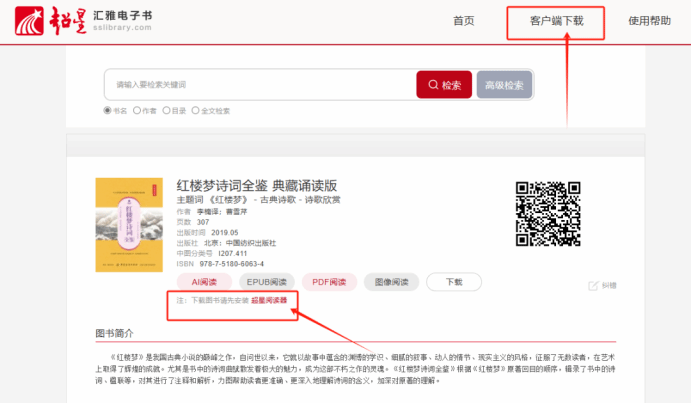Screen dimensions: 692x404
Task: Follow the 超星阅读器 install link
Action: [268, 300]
